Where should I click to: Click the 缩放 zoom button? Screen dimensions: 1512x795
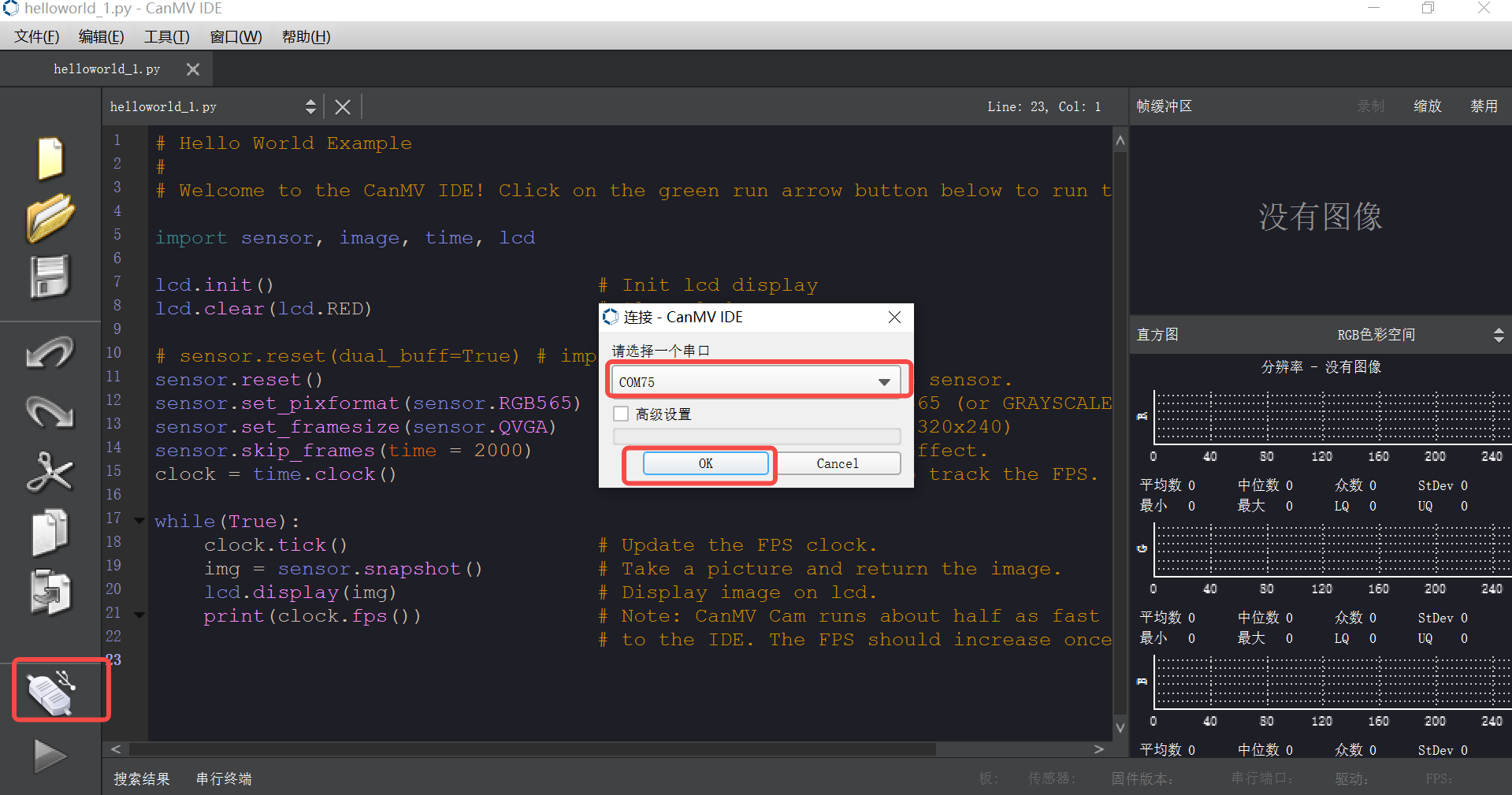(x=1427, y=106)
